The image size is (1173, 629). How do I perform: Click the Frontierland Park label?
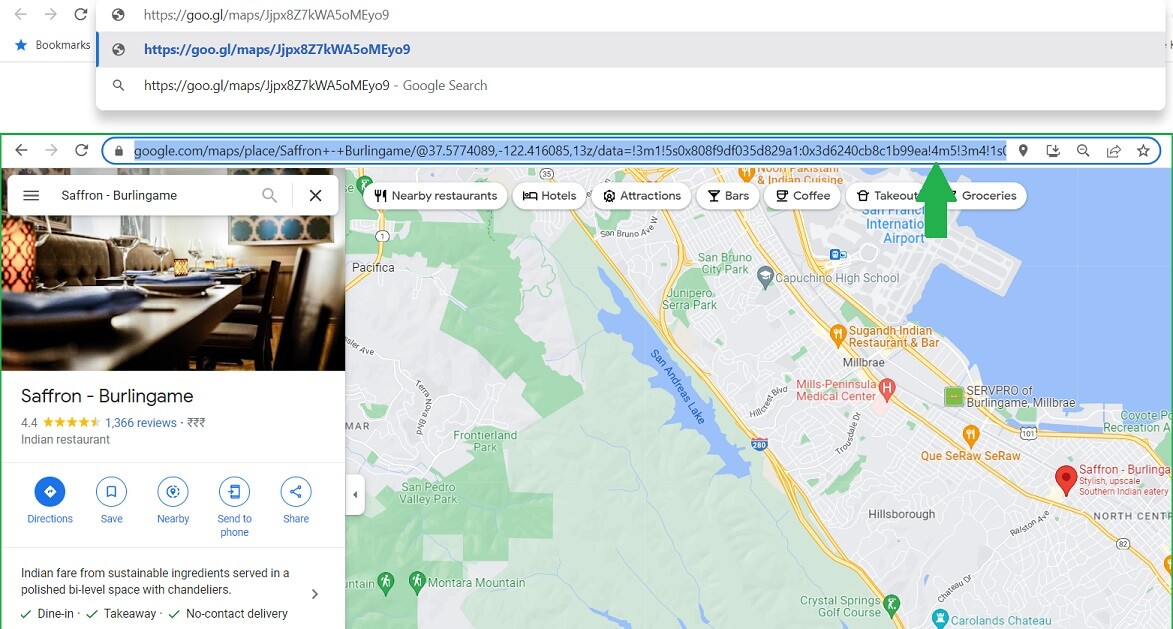pyautogui.click(x=485, y=441)
